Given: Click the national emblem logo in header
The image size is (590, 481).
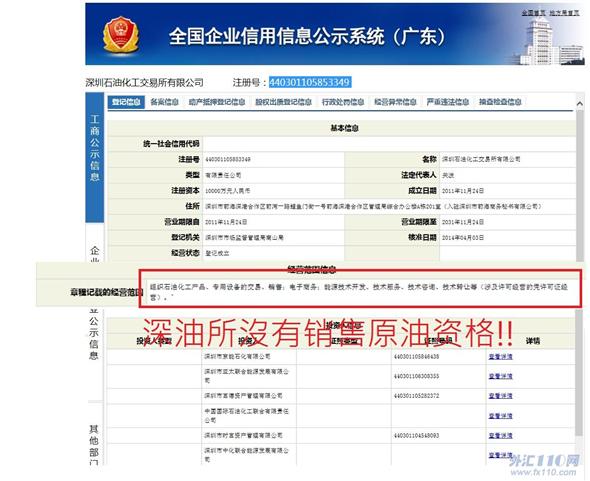Looking at the screenshot, I should 121,35.
